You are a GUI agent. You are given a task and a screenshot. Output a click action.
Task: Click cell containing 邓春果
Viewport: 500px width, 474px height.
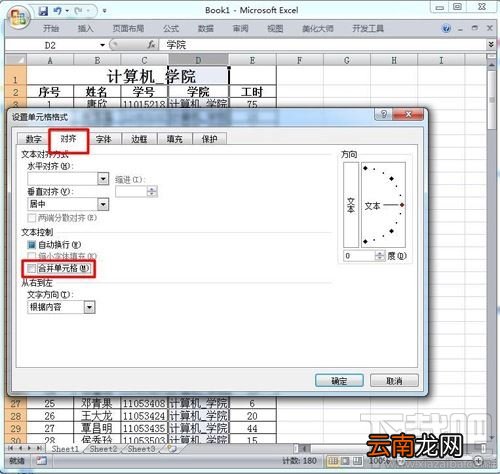(x=97, y=404)
